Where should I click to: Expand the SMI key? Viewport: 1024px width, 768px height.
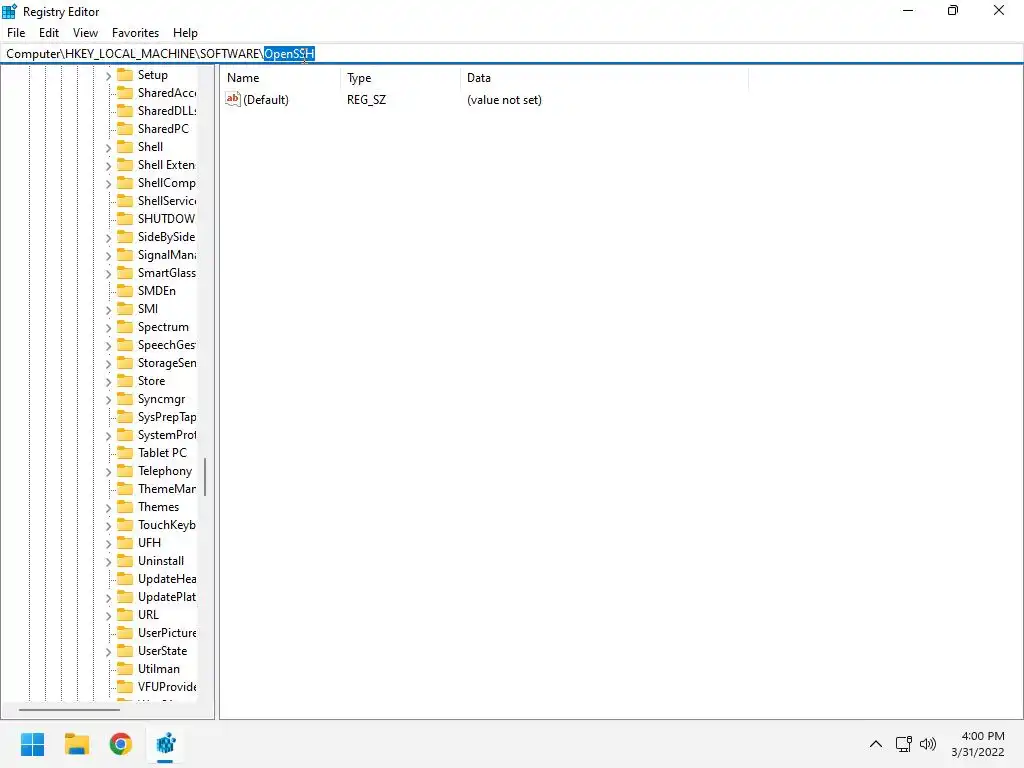click(108, 310)
